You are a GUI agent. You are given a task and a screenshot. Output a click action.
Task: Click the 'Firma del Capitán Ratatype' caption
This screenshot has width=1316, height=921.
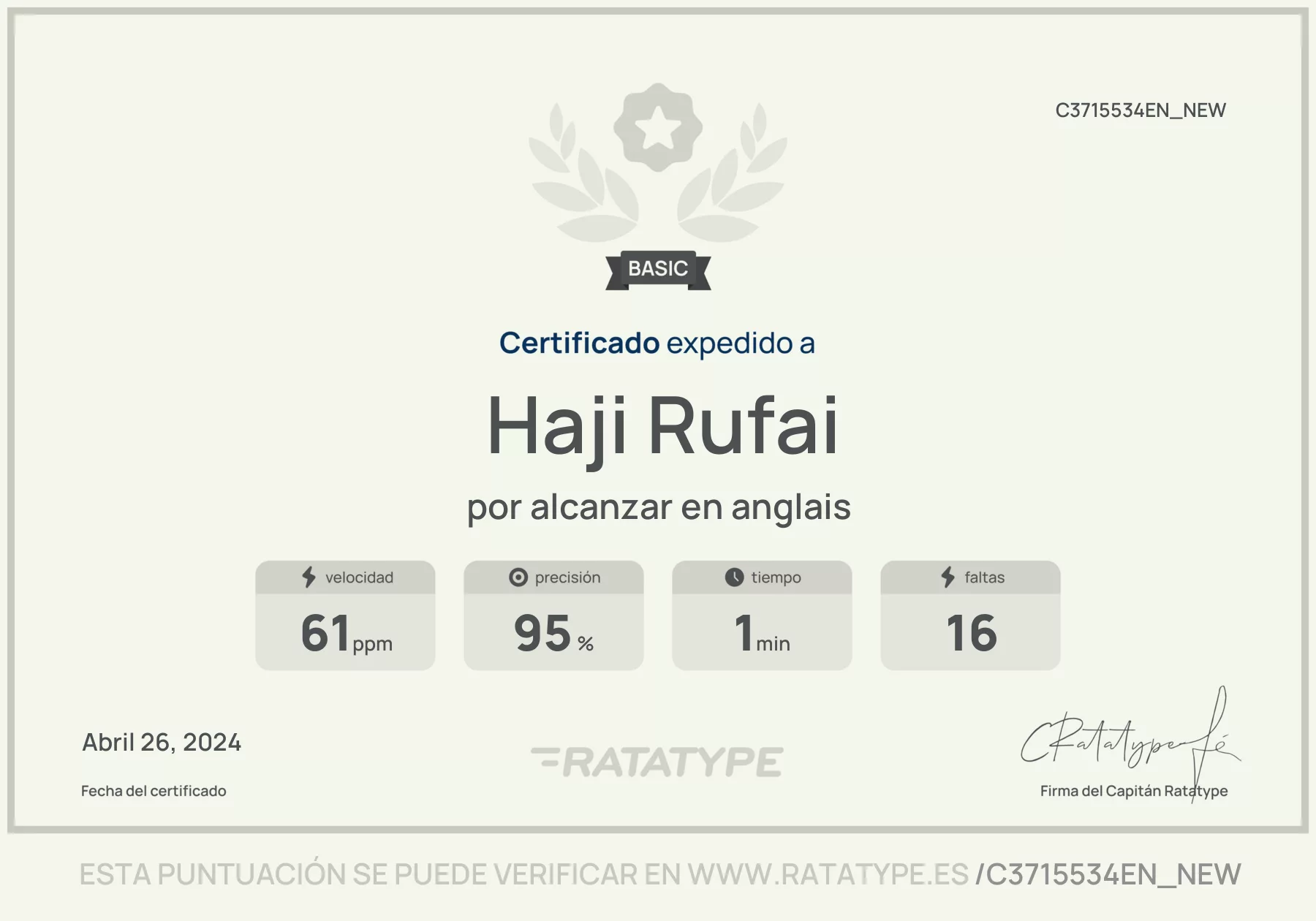(x=1134, y=791)
